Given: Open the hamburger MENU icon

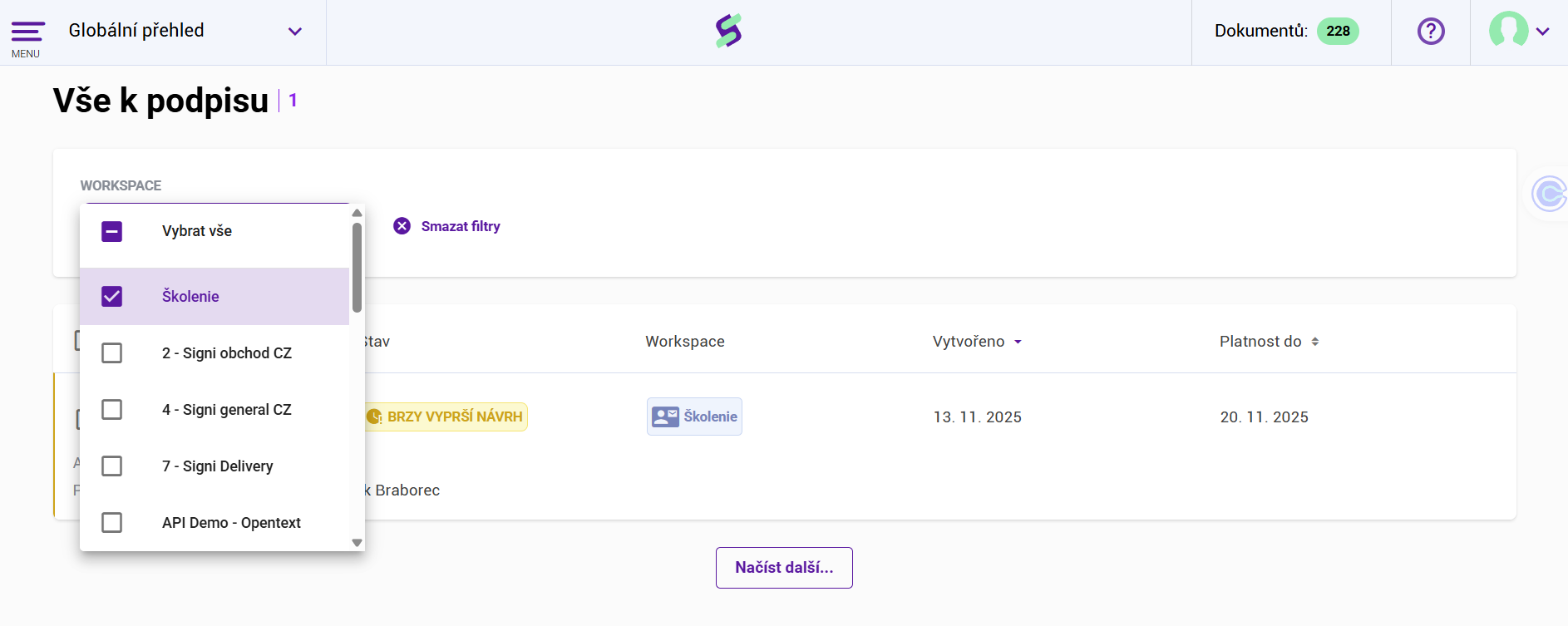Looking at the screenshot, I should point(27,32).
